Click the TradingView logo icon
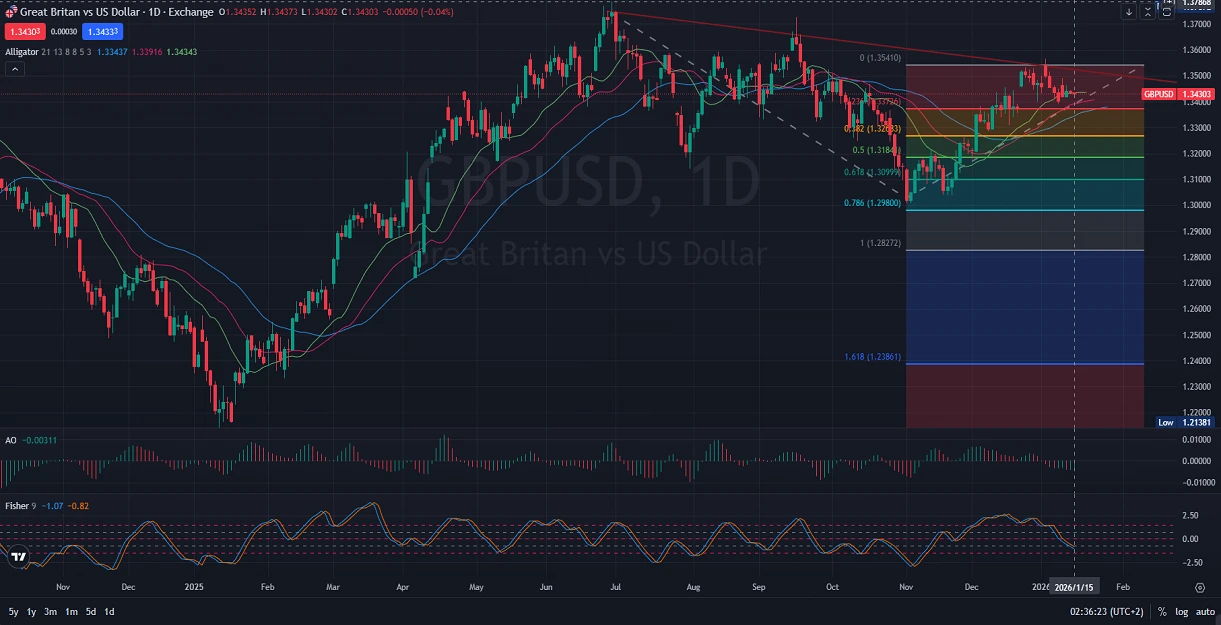The image size is (1221, 625). click(17, 557)
